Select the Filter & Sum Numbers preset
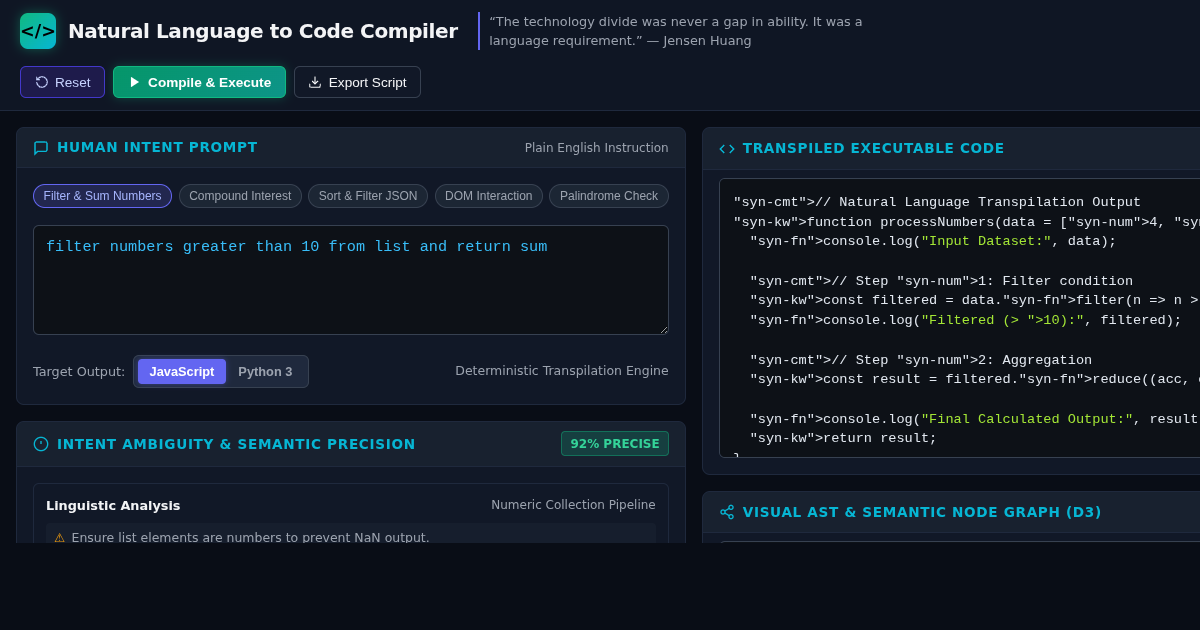The height and width of the screenshot is (630, 1200). click(x=102, y=196)
